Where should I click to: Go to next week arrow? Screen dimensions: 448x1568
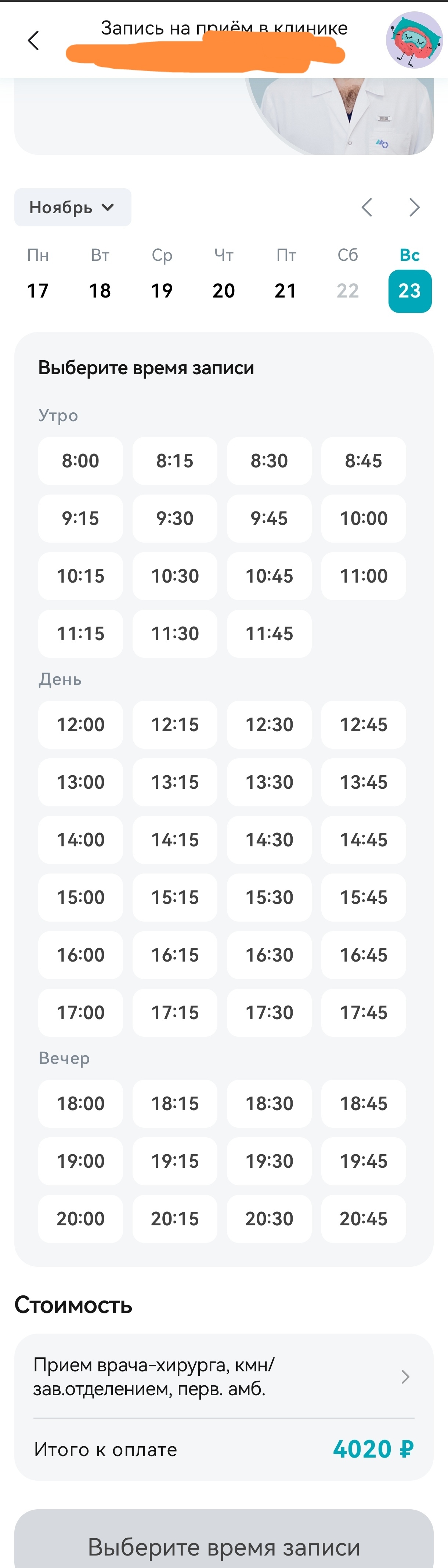pos(415,208)
